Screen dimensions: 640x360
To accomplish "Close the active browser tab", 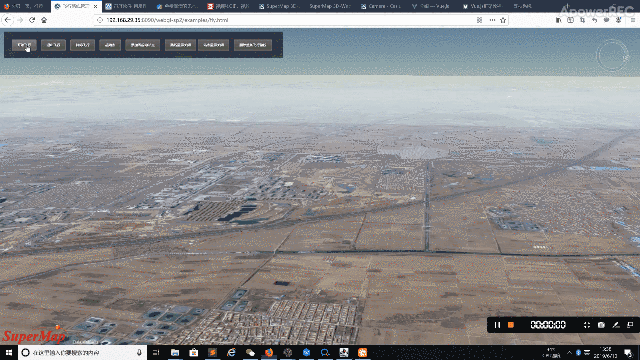I will click(96, 7).
